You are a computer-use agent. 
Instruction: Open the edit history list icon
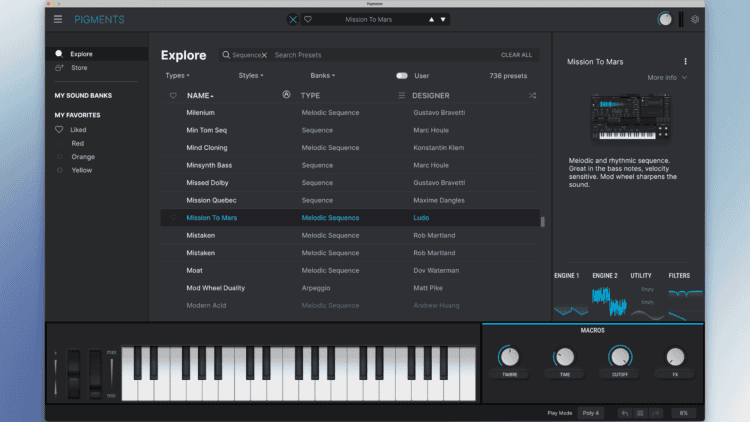[640, 413]
